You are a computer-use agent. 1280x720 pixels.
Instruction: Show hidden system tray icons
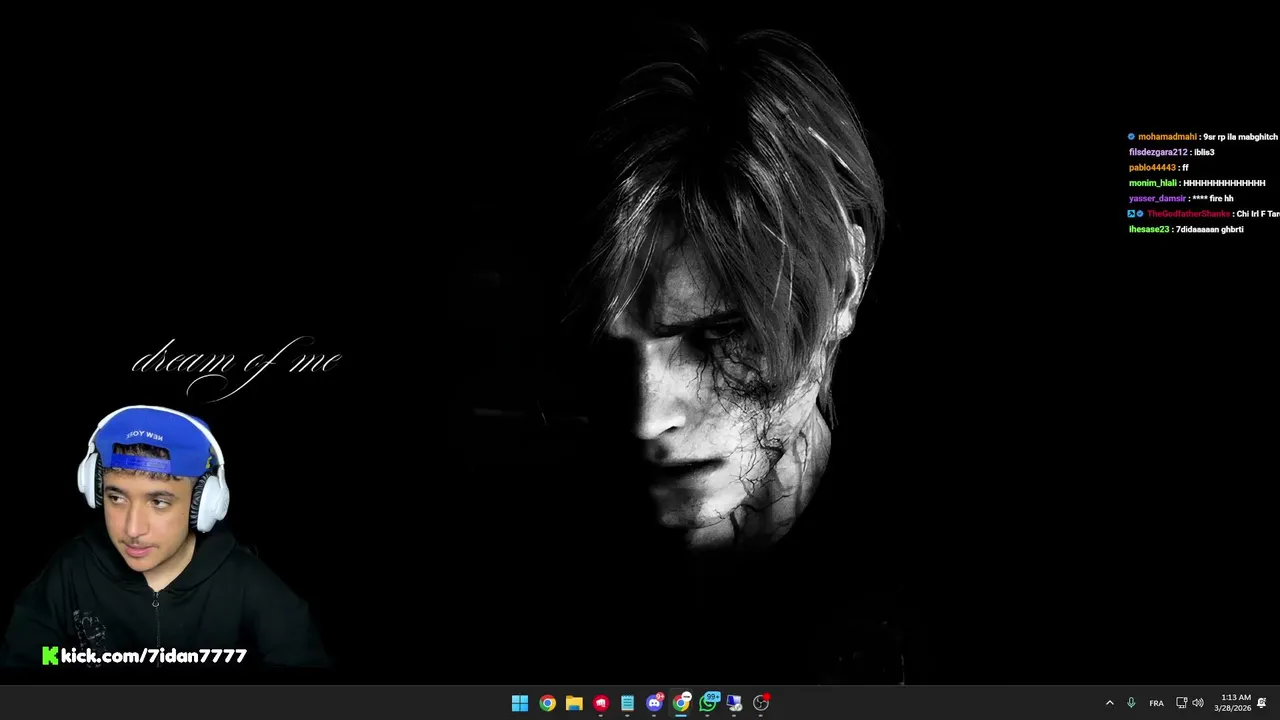1109,703
